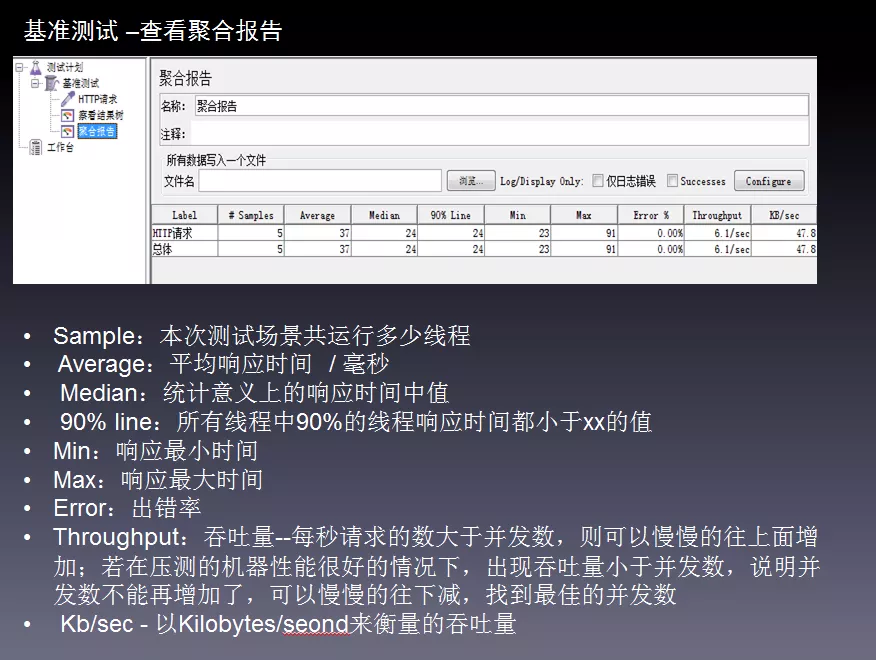Click the listener icon beside 聚合报告 in tree
Viewport: 876px width, 660px height.
[x=68, y=131]
